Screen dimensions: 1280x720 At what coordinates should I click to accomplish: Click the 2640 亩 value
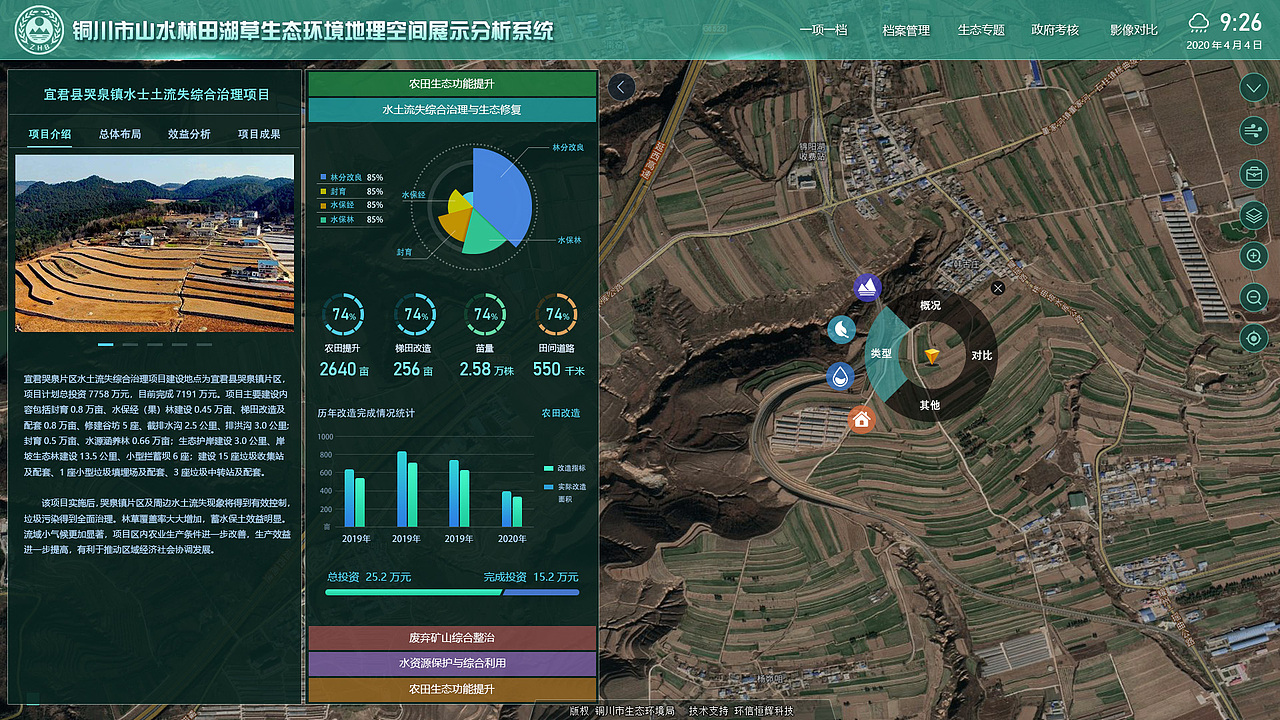344,369
